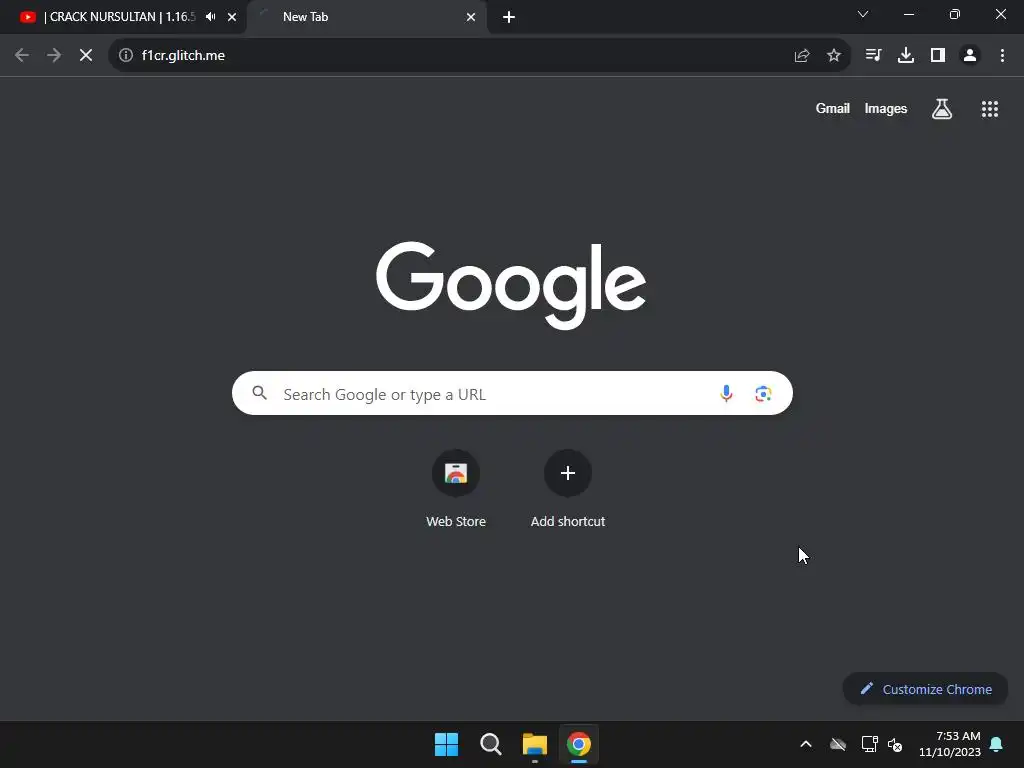Click the back navigation arrow
The image size is (1024, 768).
[22, 56]
